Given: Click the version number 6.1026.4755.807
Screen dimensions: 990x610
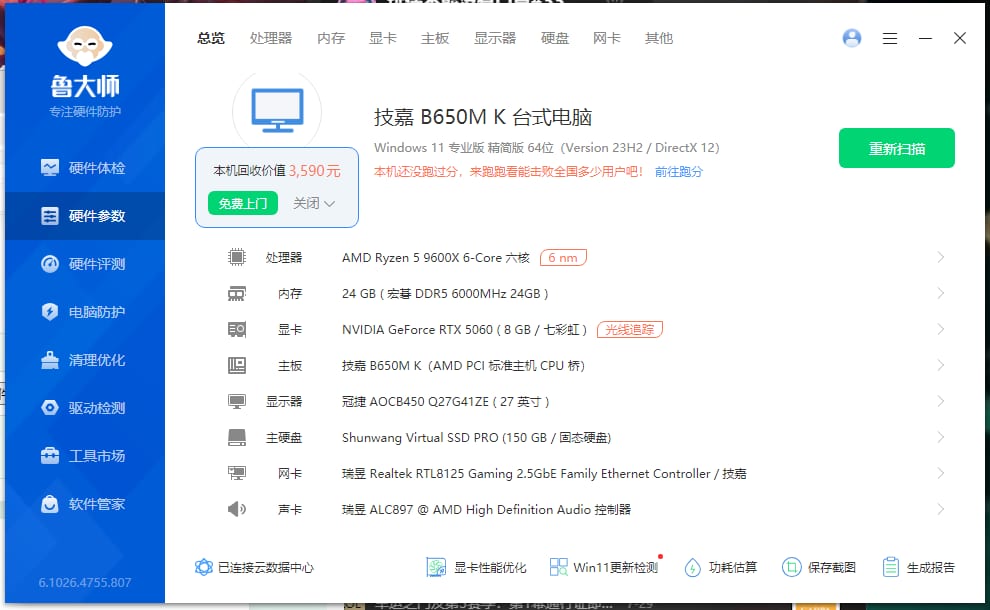Looking at the screenshot, I should pos(85,582).
